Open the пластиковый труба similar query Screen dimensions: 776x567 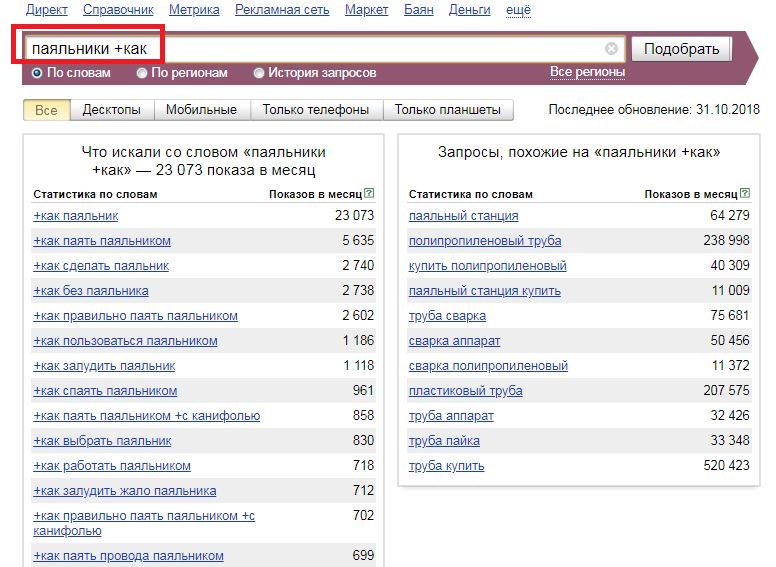coord(466,391)
